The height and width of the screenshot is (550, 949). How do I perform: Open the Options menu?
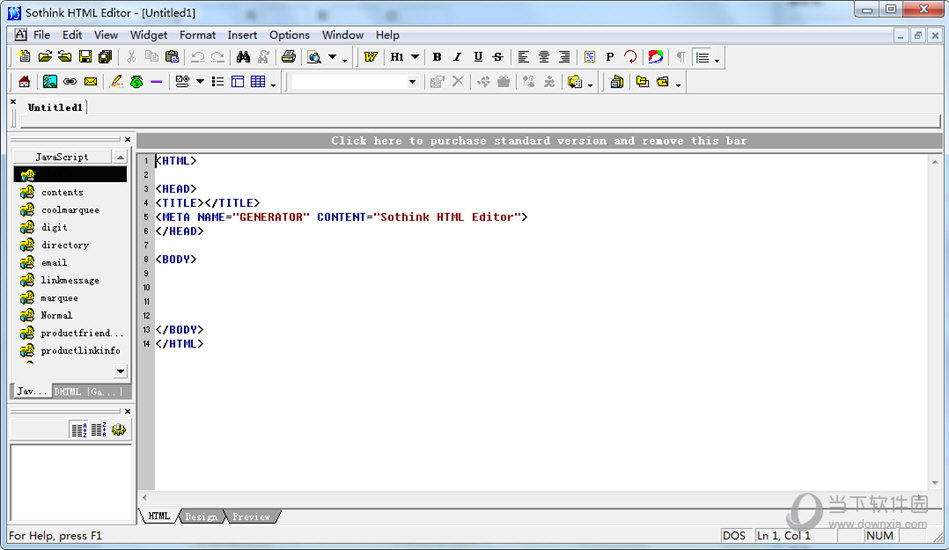tap(289, 35)
